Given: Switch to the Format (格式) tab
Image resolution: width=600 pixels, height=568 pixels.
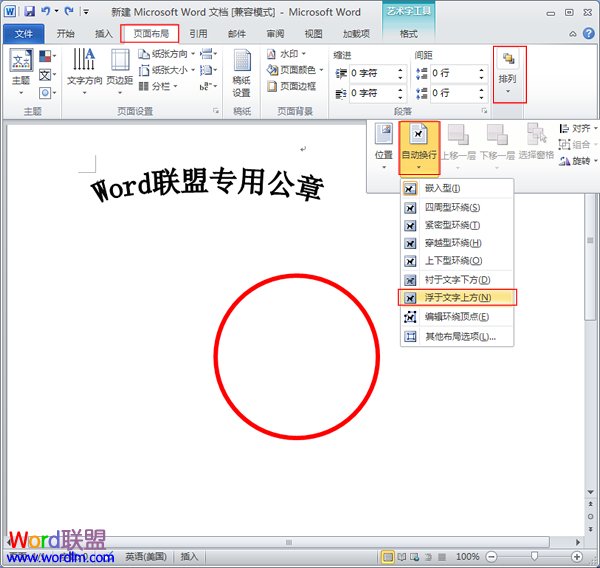Looking at the screenshot, I should pos(409,34).
